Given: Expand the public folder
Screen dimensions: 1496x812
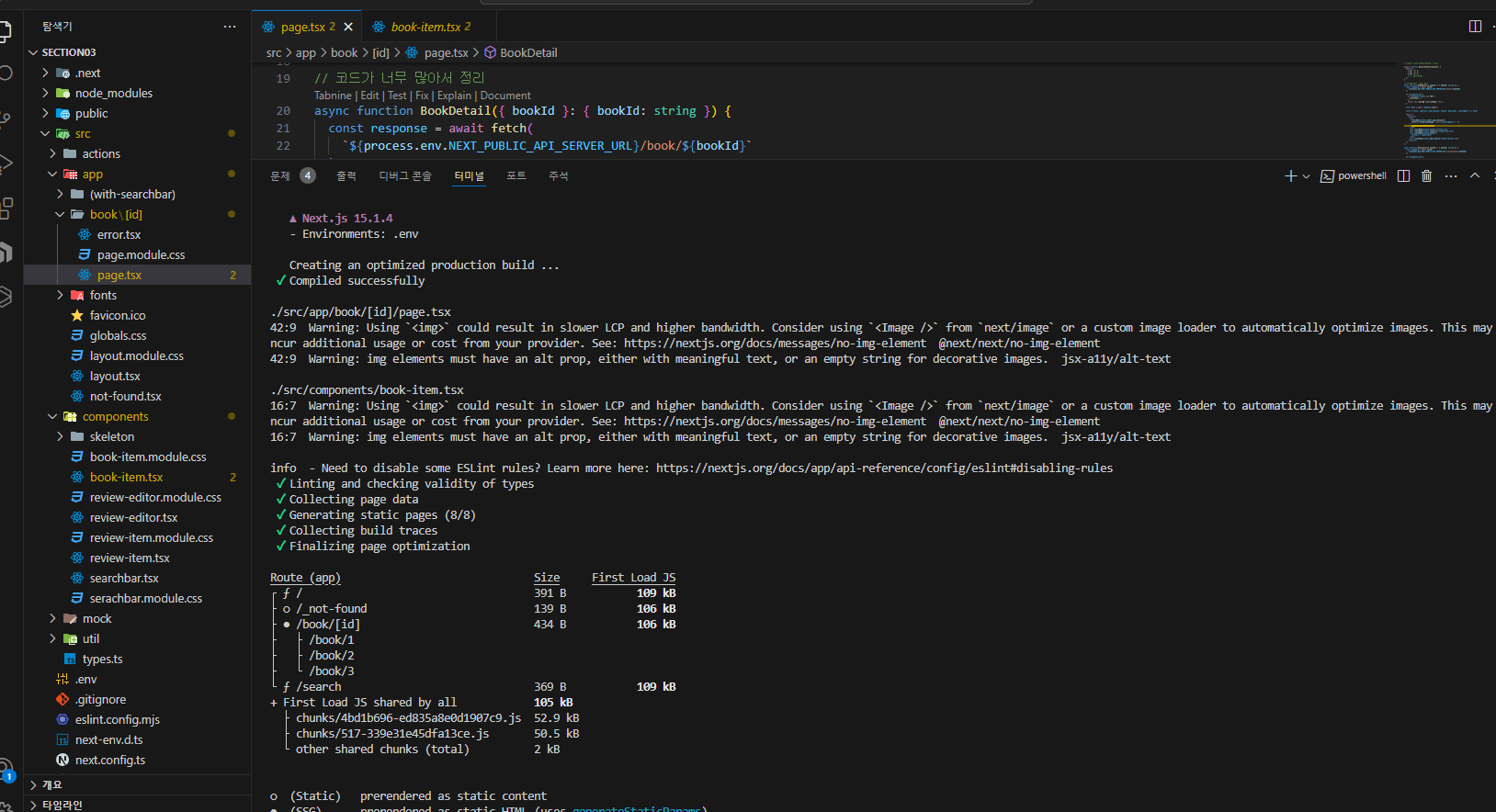Looking at the screenshot, I should pyautogui.click(x=137, y=113).
